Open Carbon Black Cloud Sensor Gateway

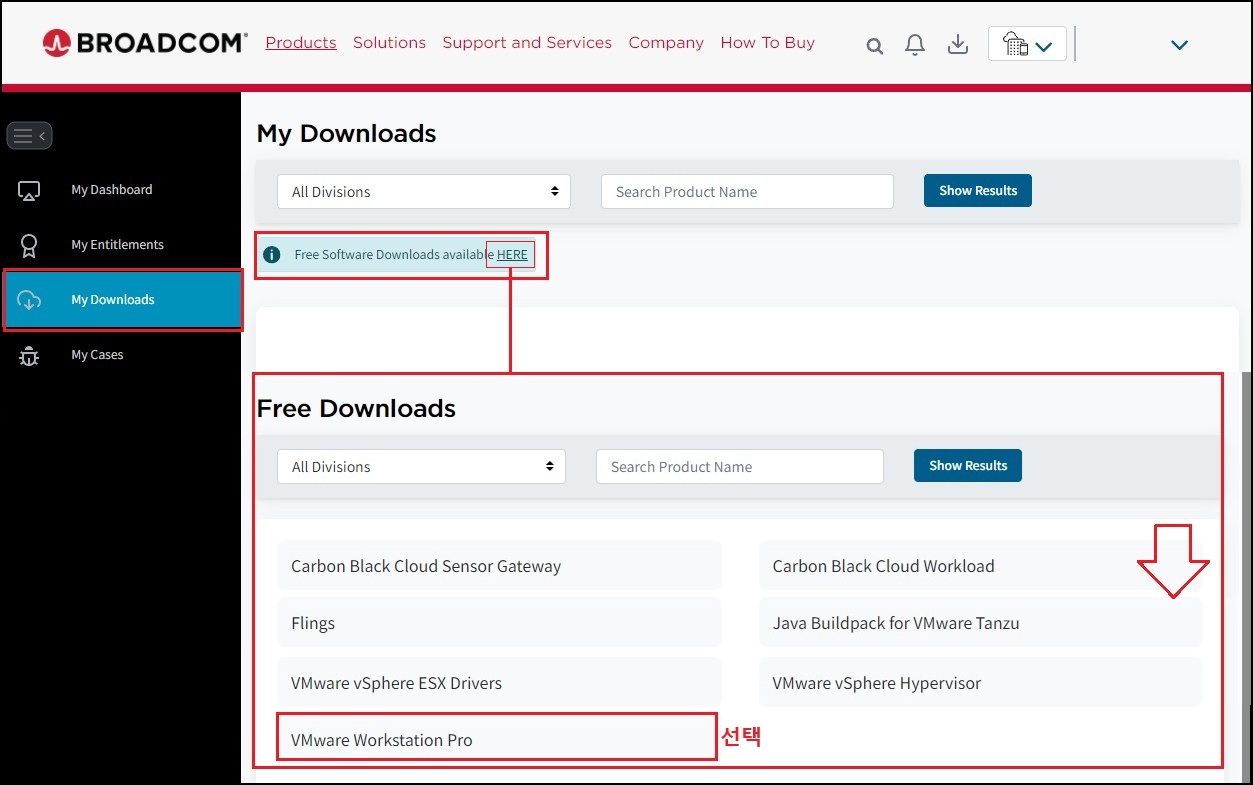coord(499,566)
